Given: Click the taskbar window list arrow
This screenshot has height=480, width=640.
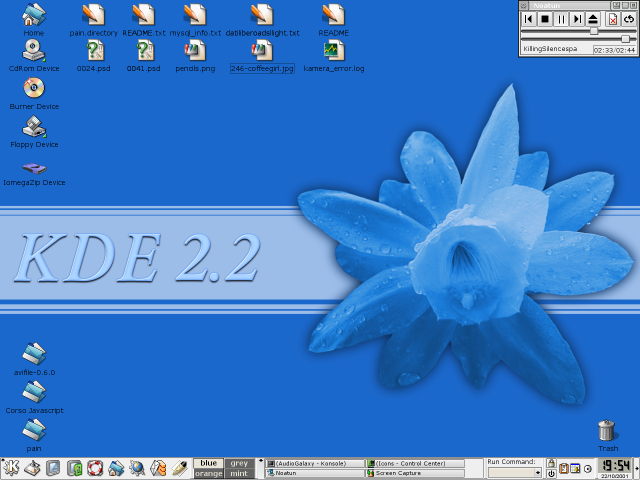Looking at the screenshot, I should [260, 461].
